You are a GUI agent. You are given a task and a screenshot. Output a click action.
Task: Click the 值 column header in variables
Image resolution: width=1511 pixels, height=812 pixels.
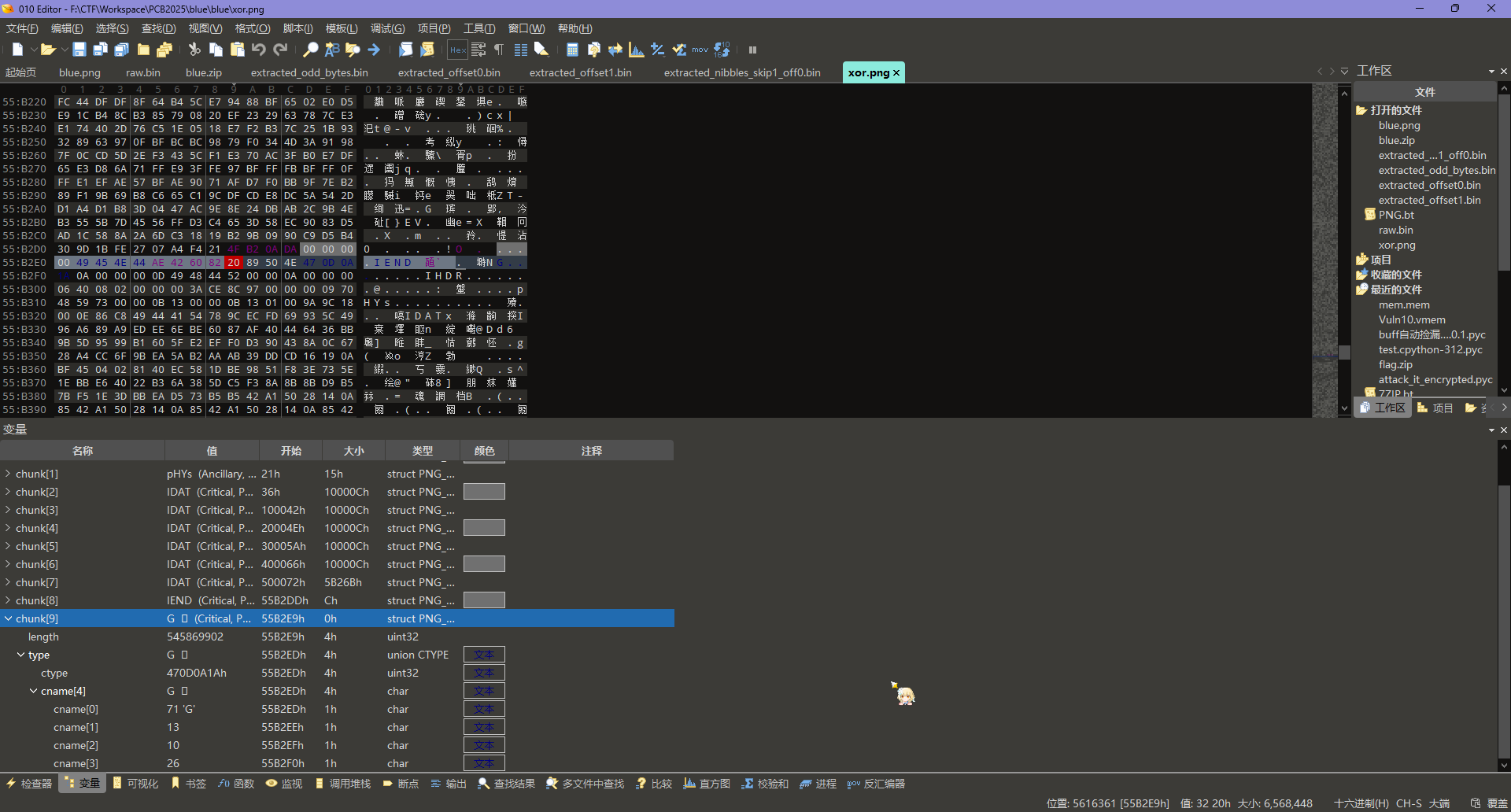pyautogui.click(x=212, y=451)
